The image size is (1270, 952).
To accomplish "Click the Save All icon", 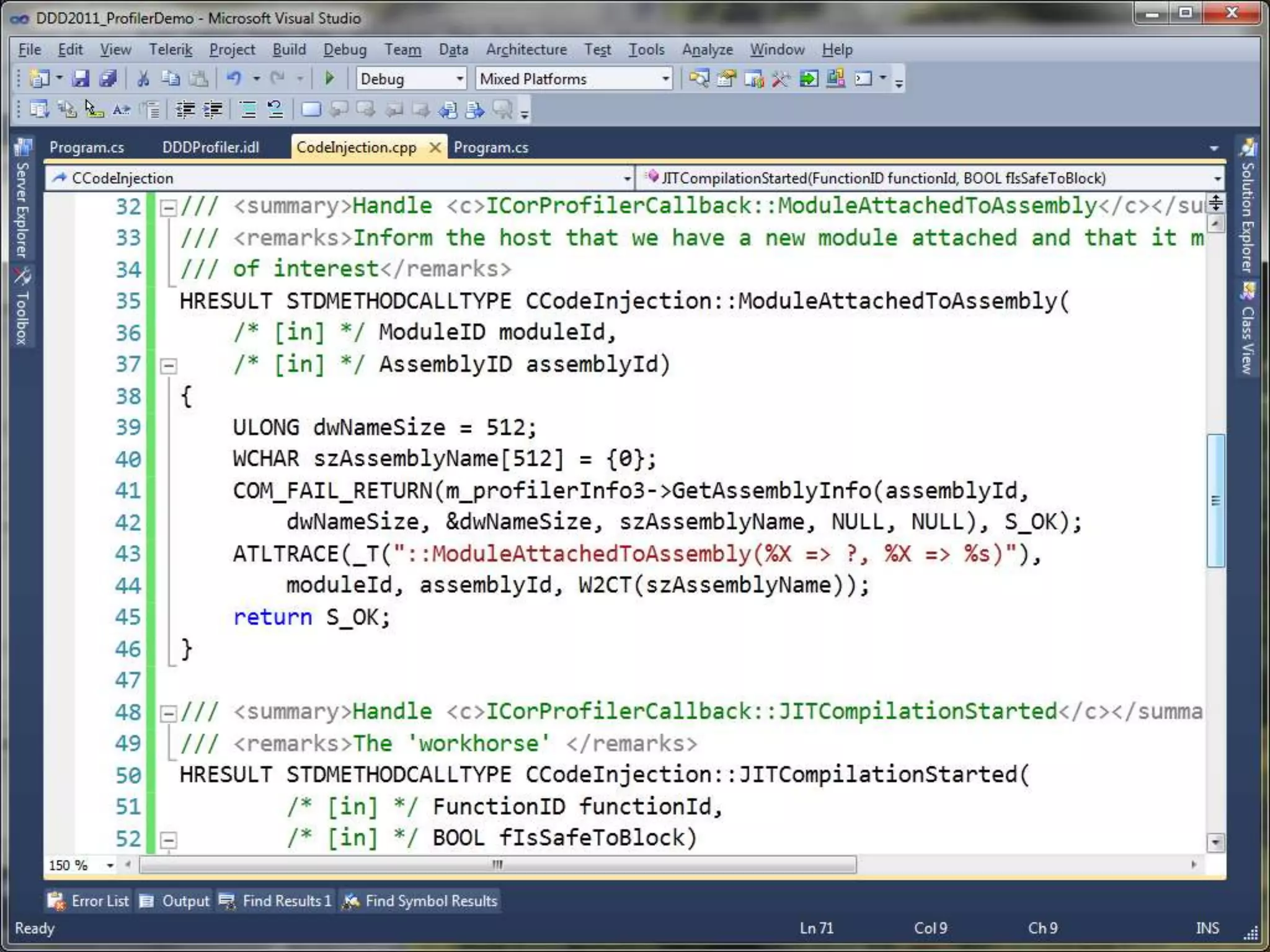I will pos(108,79).
